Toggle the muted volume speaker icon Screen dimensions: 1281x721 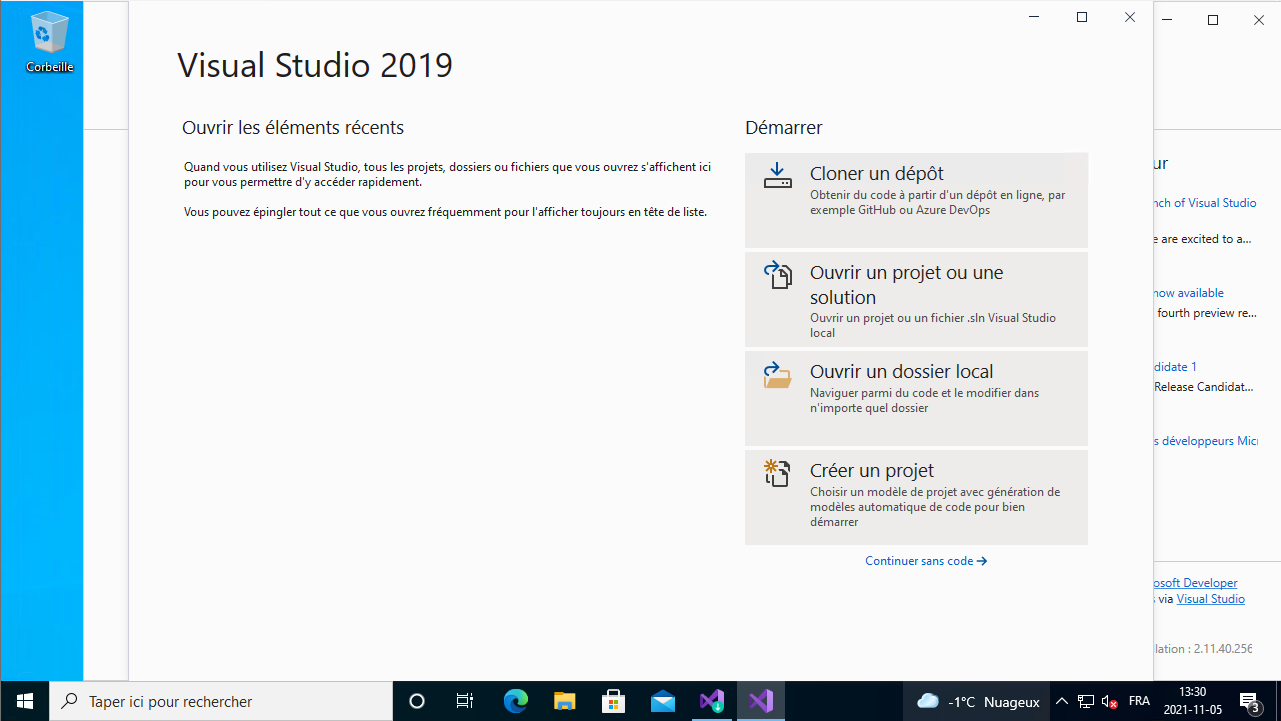click(x=1110, y=701)
